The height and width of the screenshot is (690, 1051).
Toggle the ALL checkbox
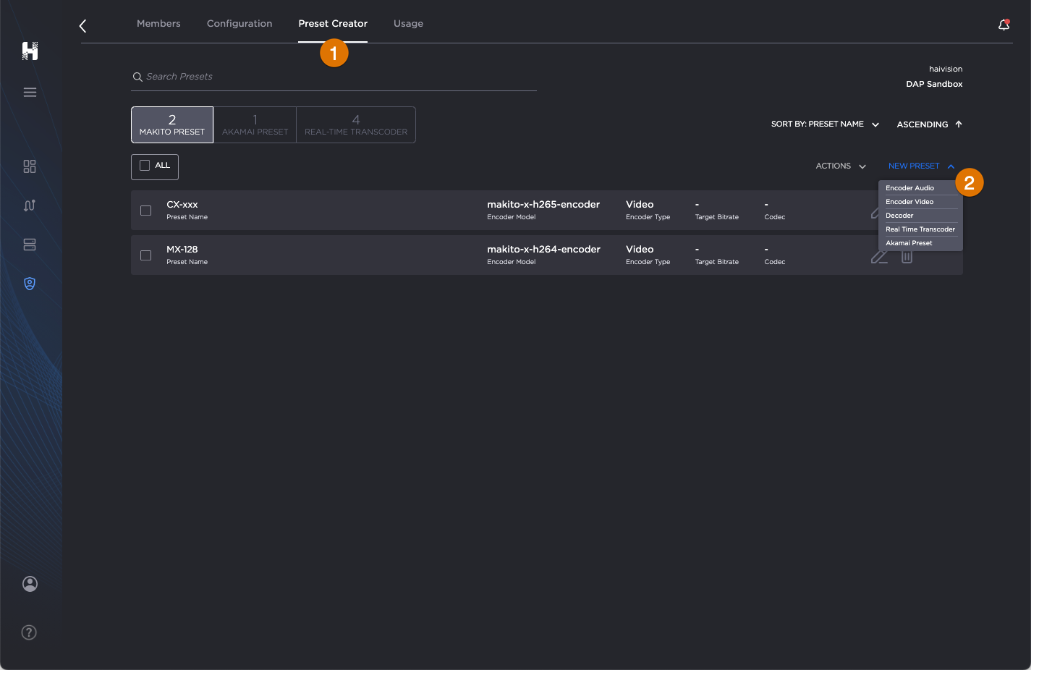tap(144, 166)
